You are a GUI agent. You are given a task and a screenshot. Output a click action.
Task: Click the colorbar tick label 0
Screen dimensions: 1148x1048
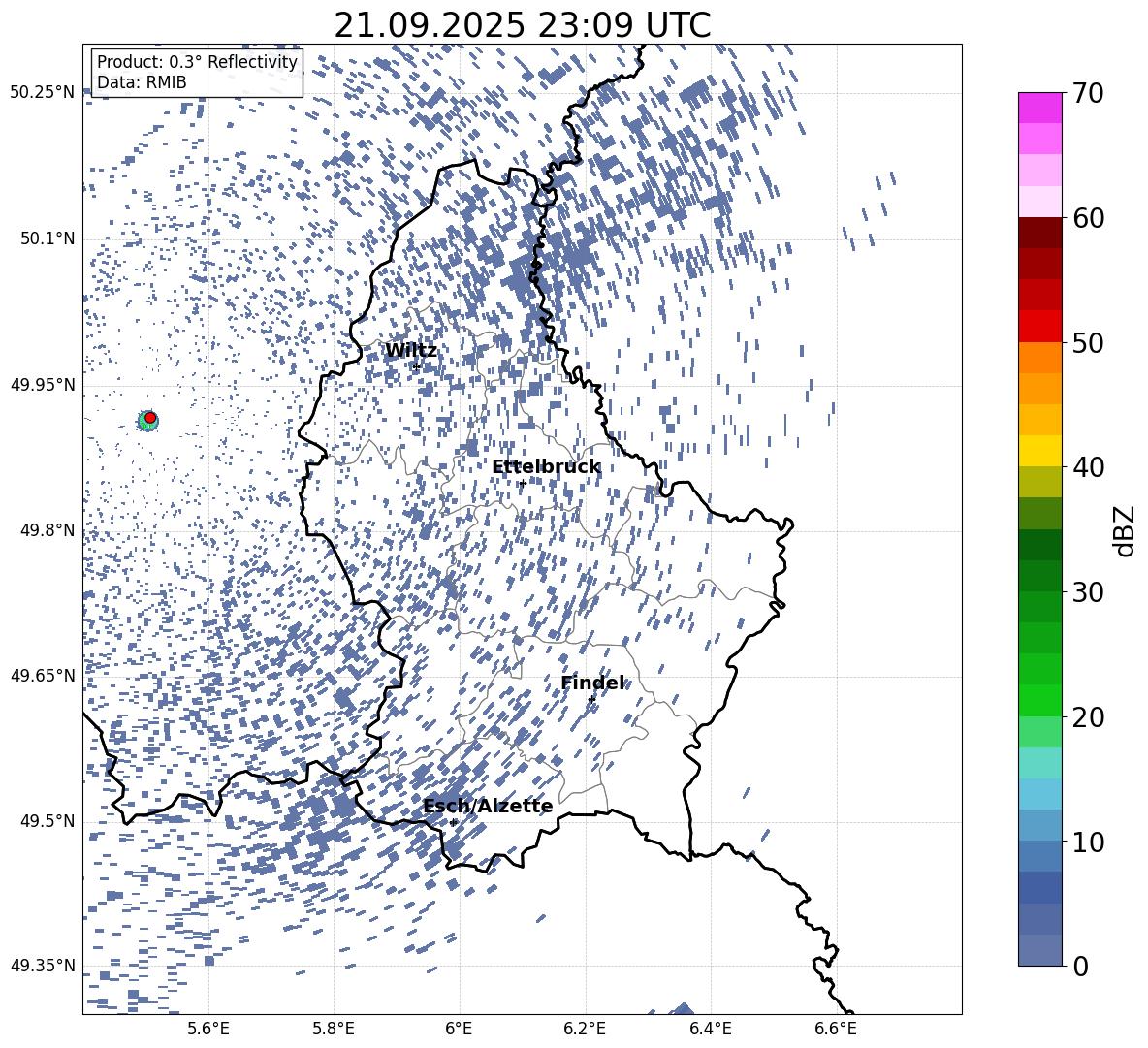click(x=1080, y=966)
